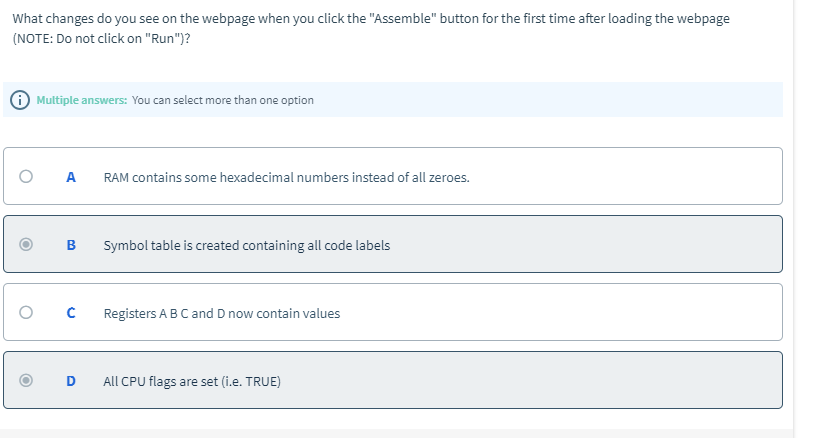The image size is (813, 438).
Task: Select radio button for option C
Action: [x=26, y=312]
